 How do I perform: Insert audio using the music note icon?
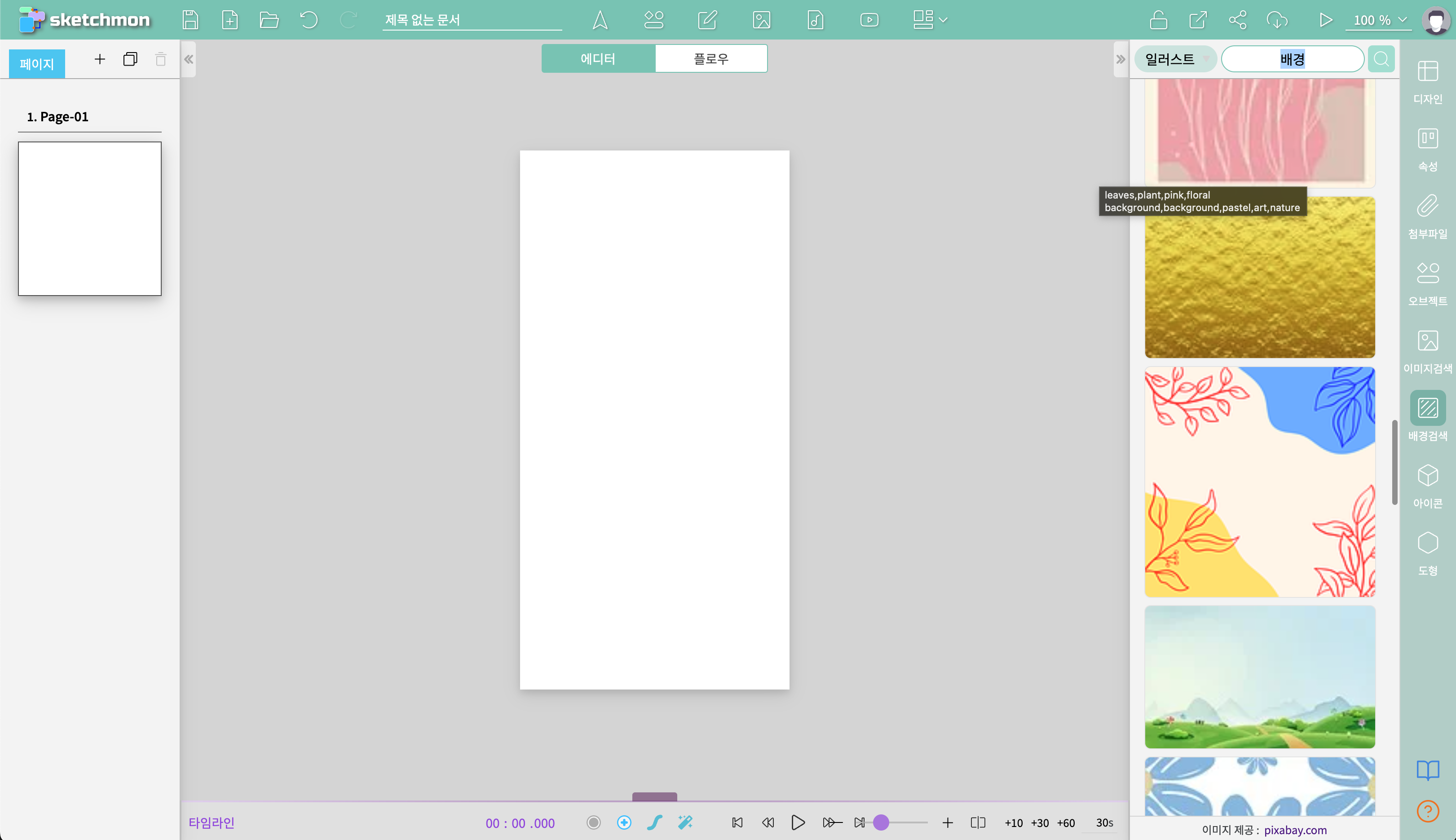click(x=815, y=20)
